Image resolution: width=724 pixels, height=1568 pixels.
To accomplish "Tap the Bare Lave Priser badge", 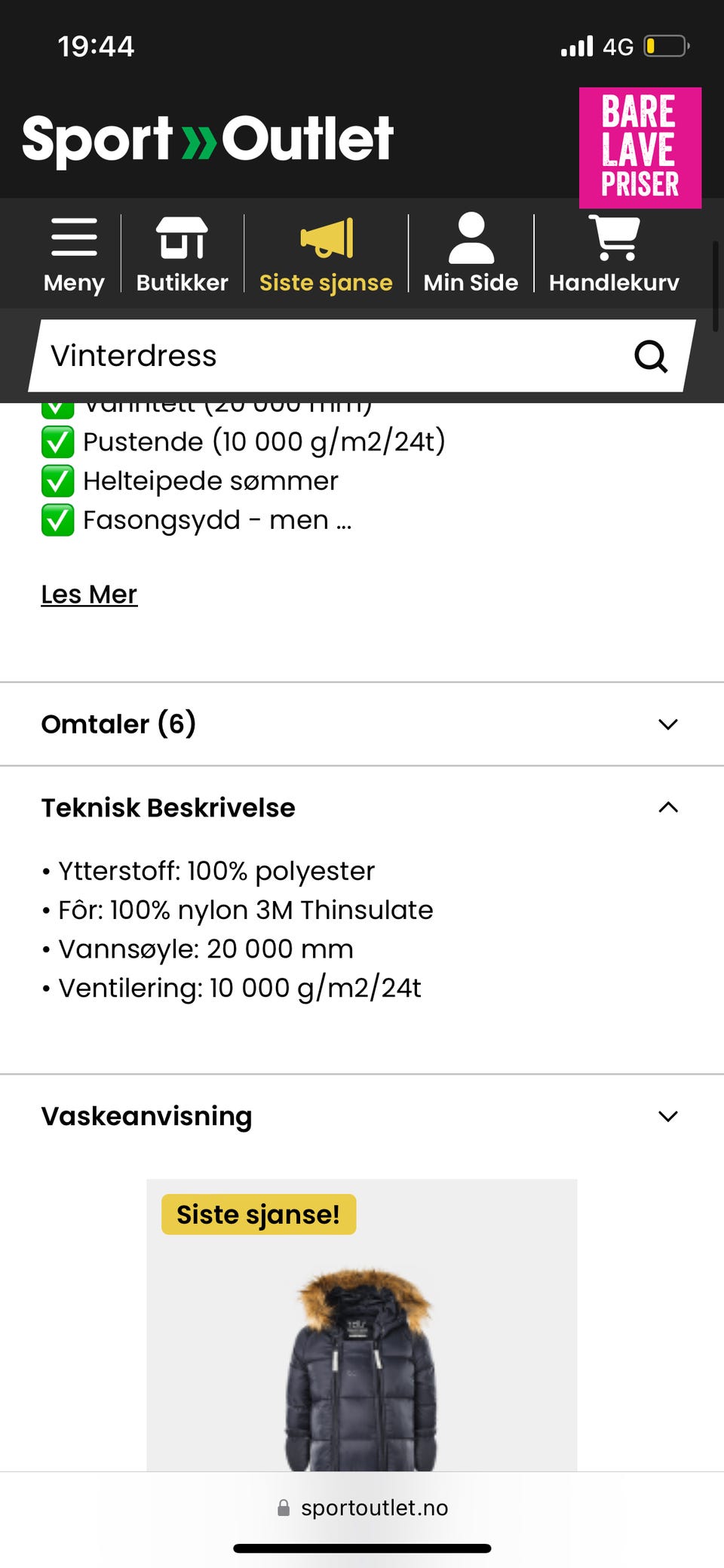I will point(640,148).
